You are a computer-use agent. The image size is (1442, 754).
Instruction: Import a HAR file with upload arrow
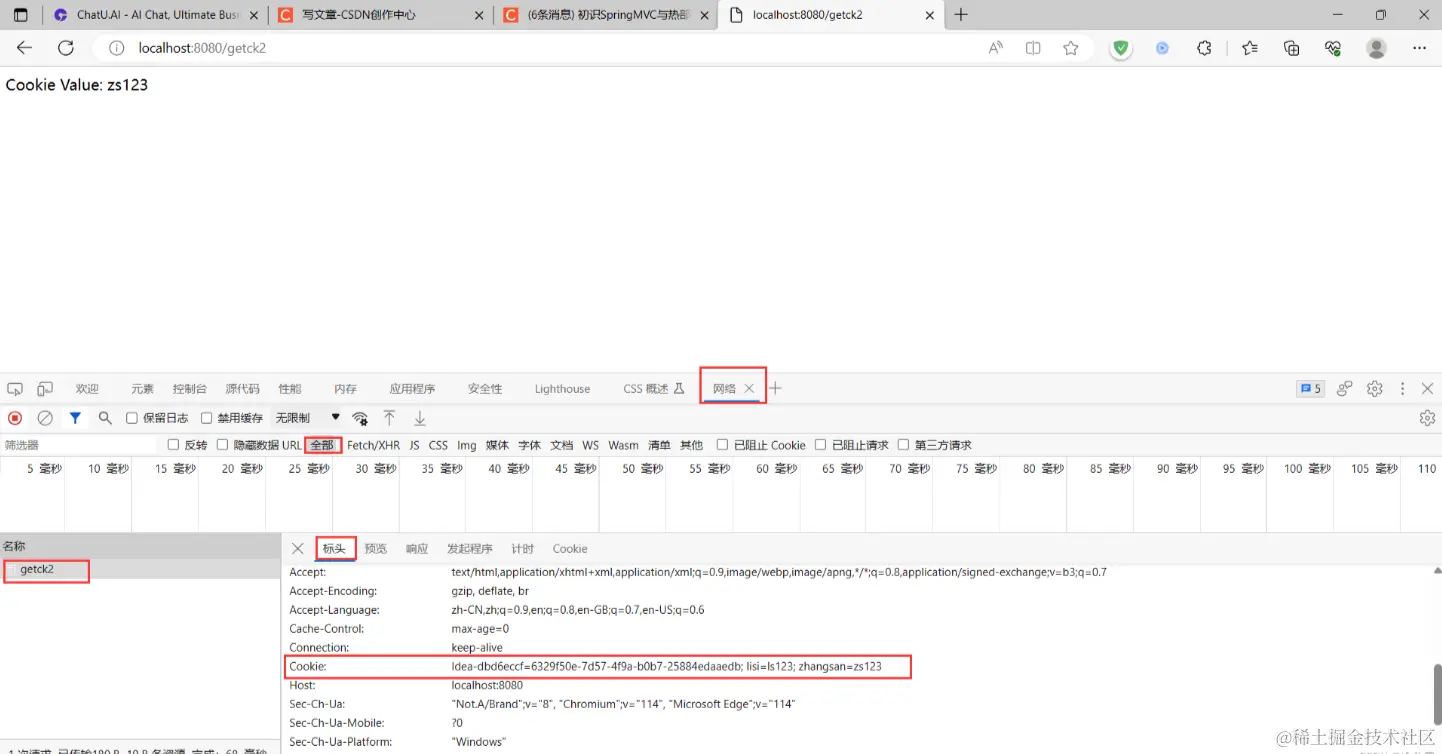(390, 418)
